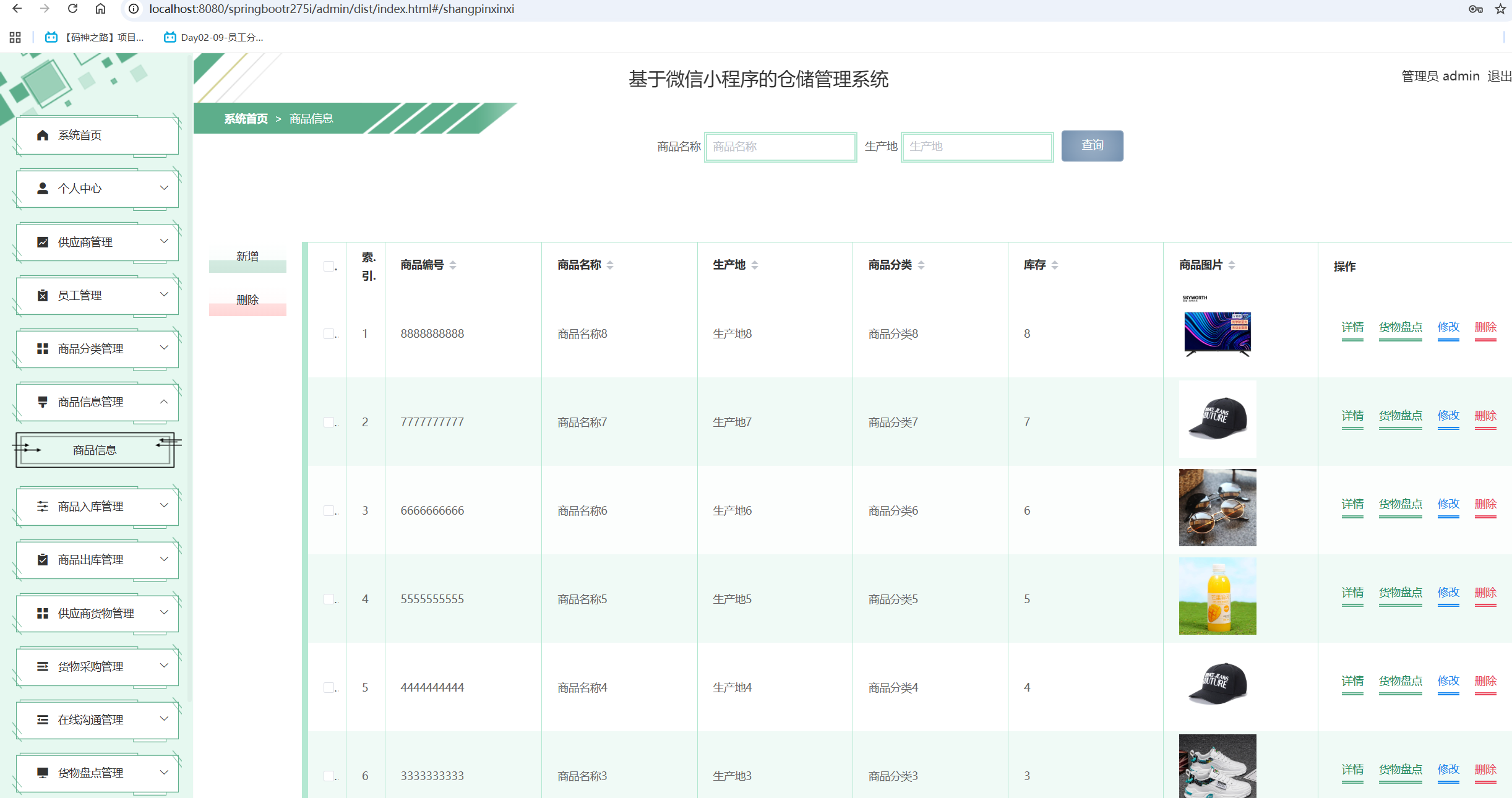The height and width of the screenshot is (798, 1512).
Task: Open 系统首页 from the breadcrumb
Action: click(246, 118)
